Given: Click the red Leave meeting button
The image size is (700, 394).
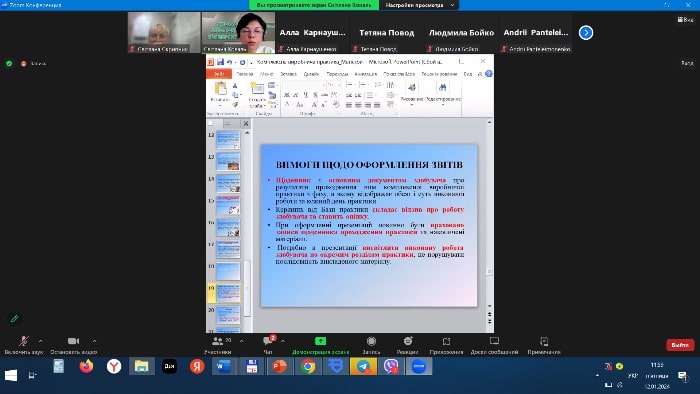Looking at the screenshot, I should (x=680, y=345).
